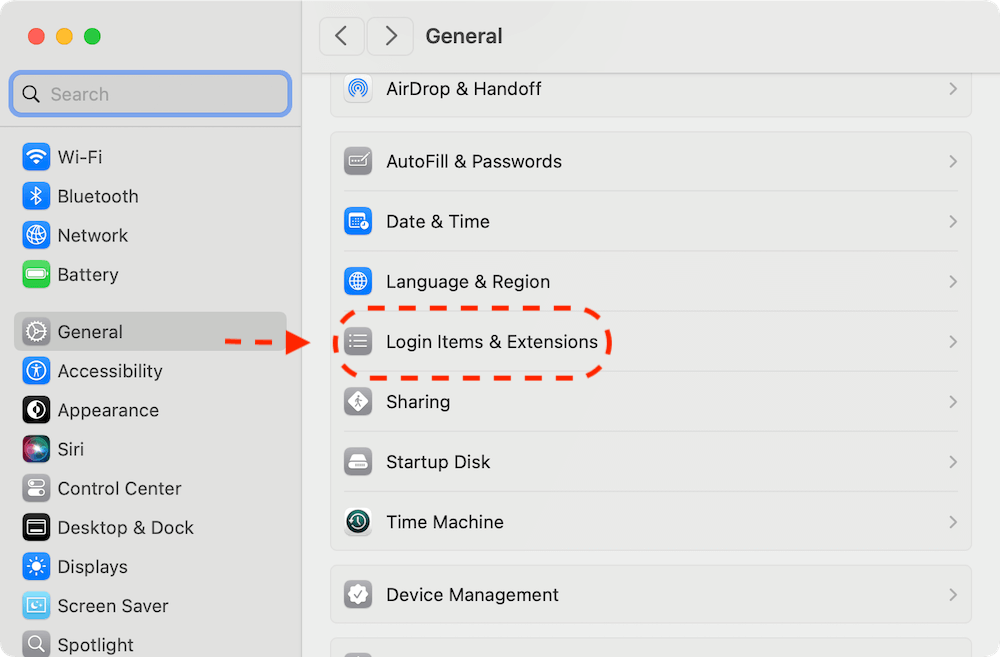Click the Device Management badge icon
Viewport: 1000px width, 657px height.
[x=358, y=595]
